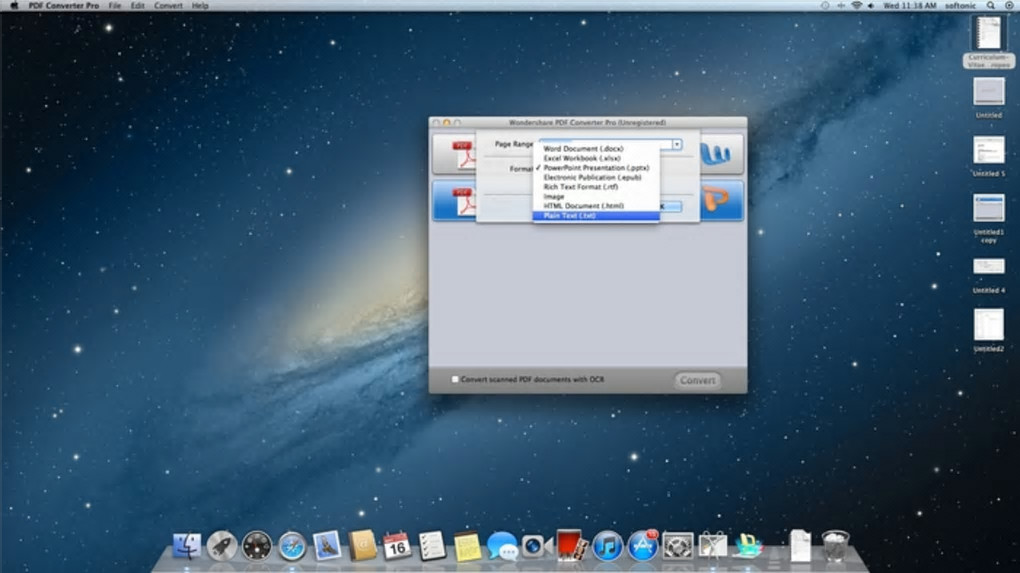This screenshot has width=1020, height=573.
Task: Open Mail eagle stamp icon in Dock
Action: [x=327, y=546]
